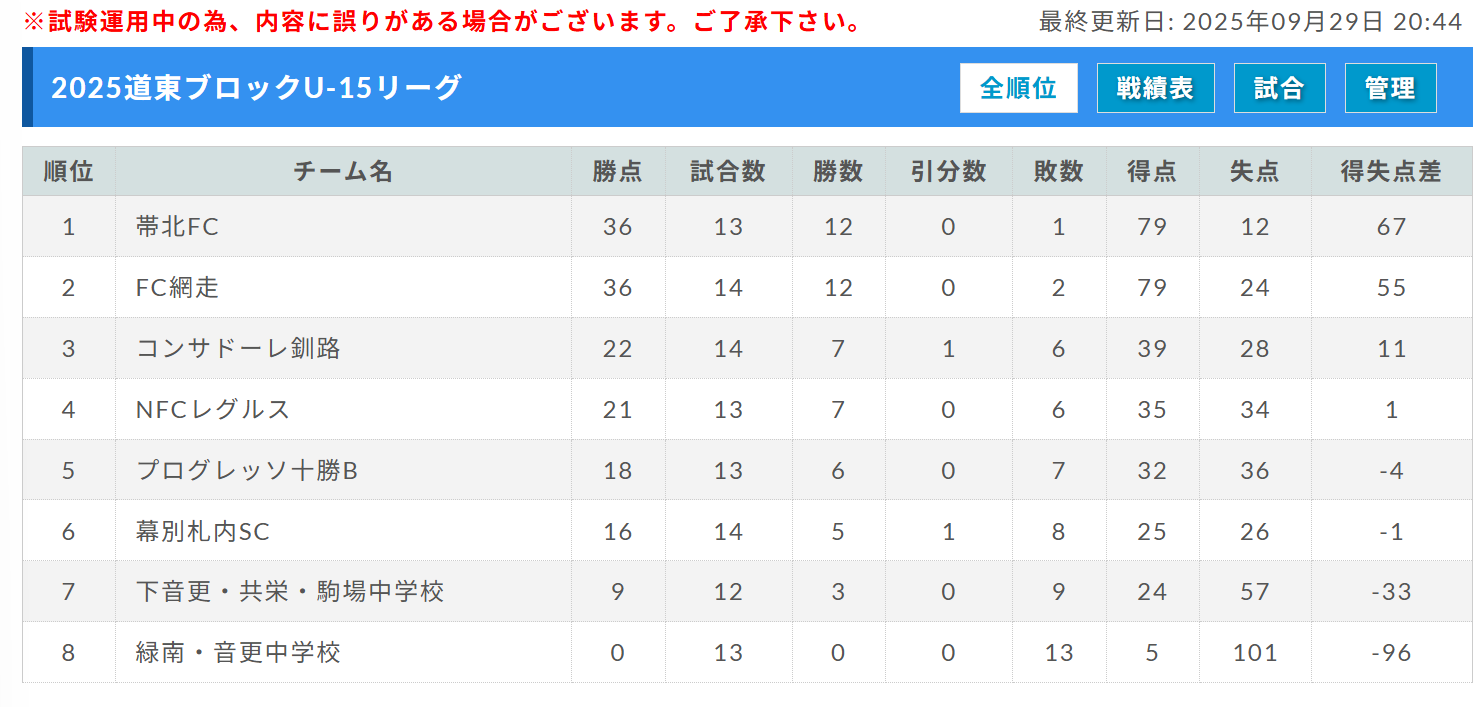Click the 試合数 column header
Viewport: 1477px width, 707px height.
click(728, 172)
